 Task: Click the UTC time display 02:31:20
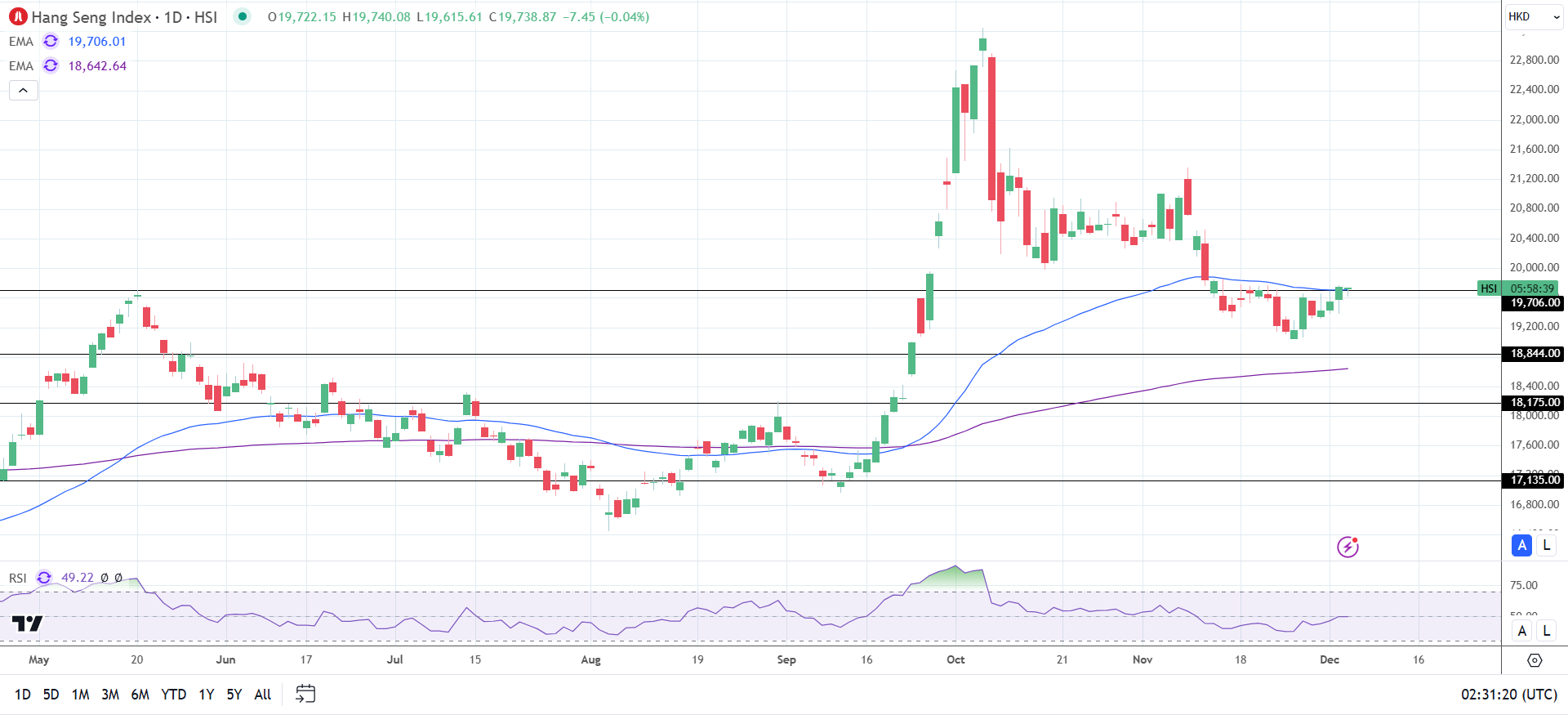click(x=1509, y=695)
